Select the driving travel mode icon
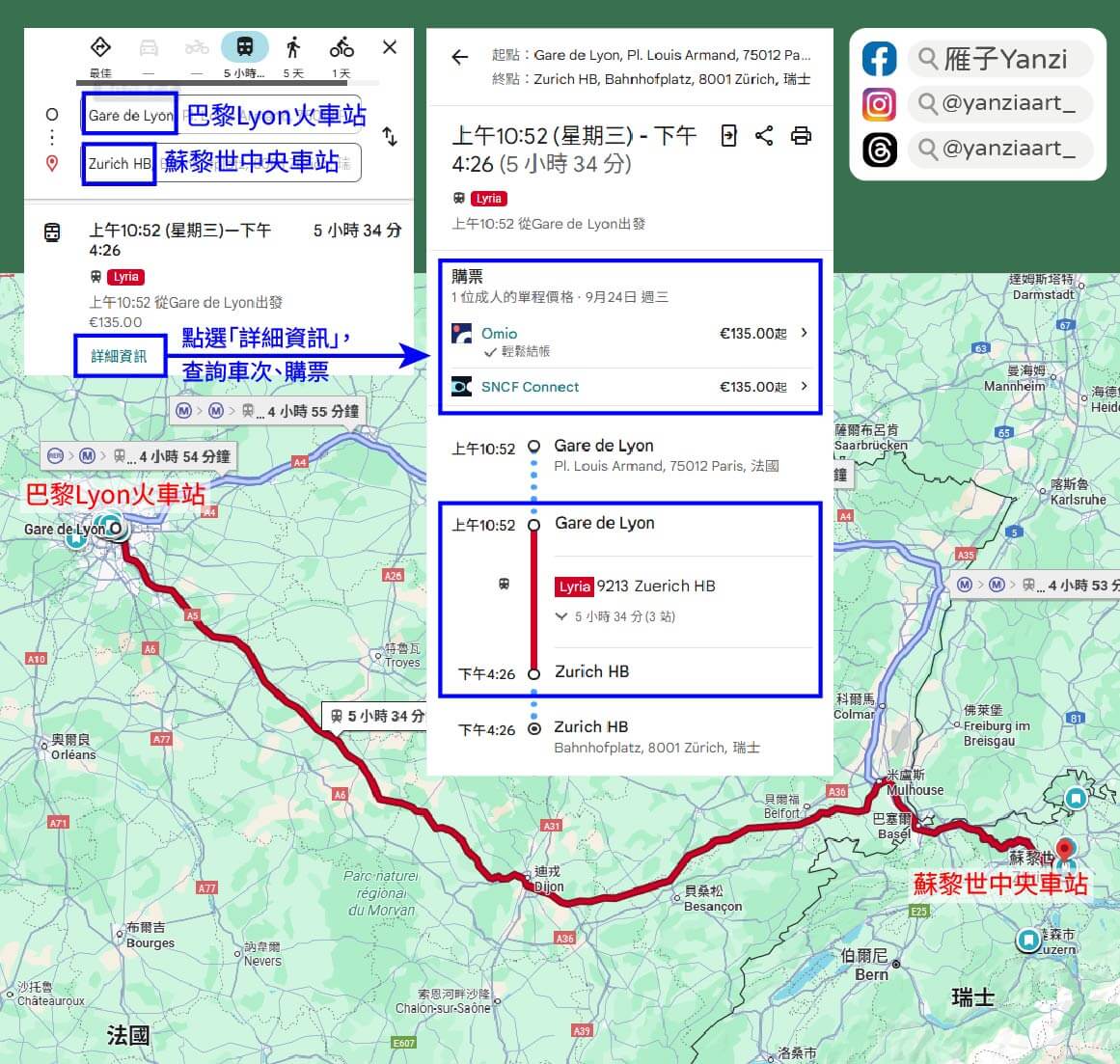 [149, 45]
